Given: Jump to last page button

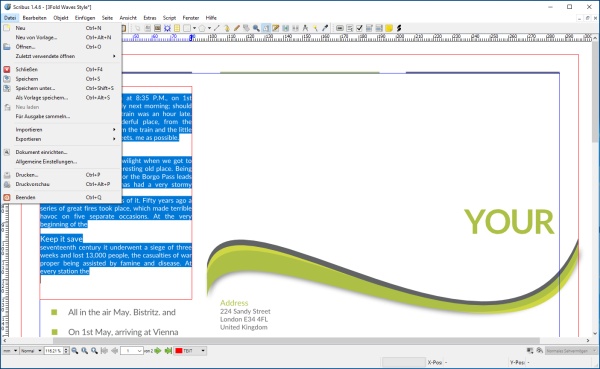Looking at the screenshot, I should pyautogui.click(x=168, y=351).
